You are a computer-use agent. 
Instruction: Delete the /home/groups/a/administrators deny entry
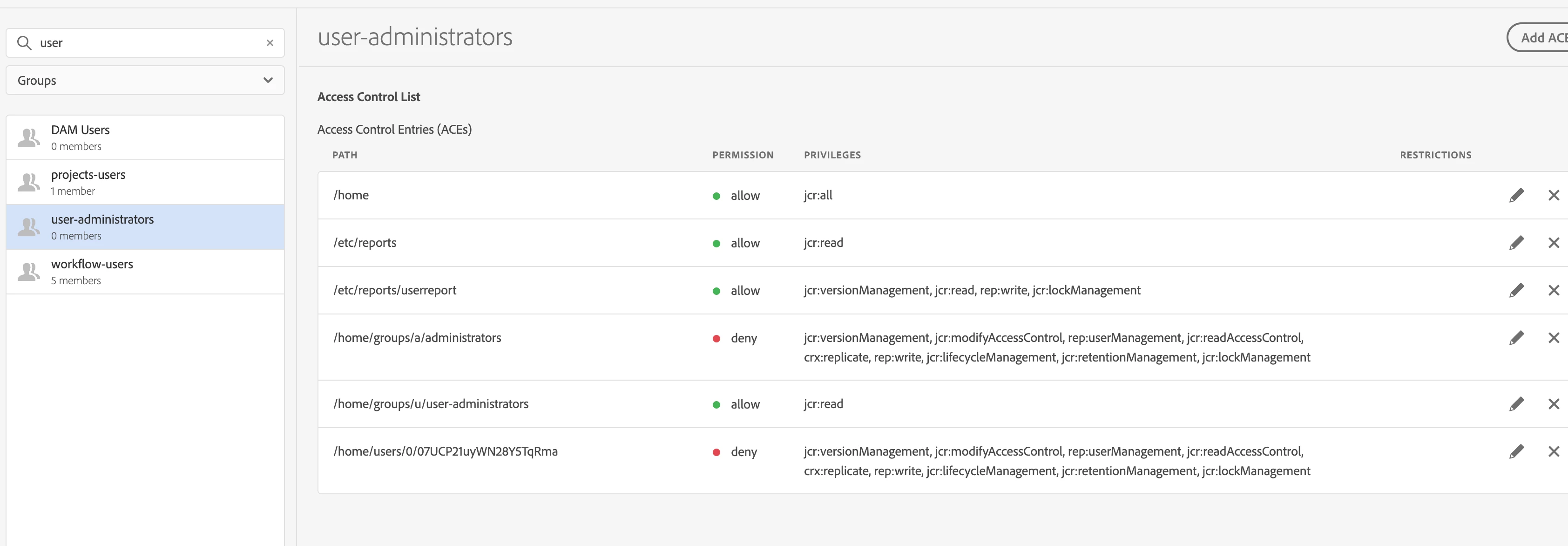point(1554,338)
